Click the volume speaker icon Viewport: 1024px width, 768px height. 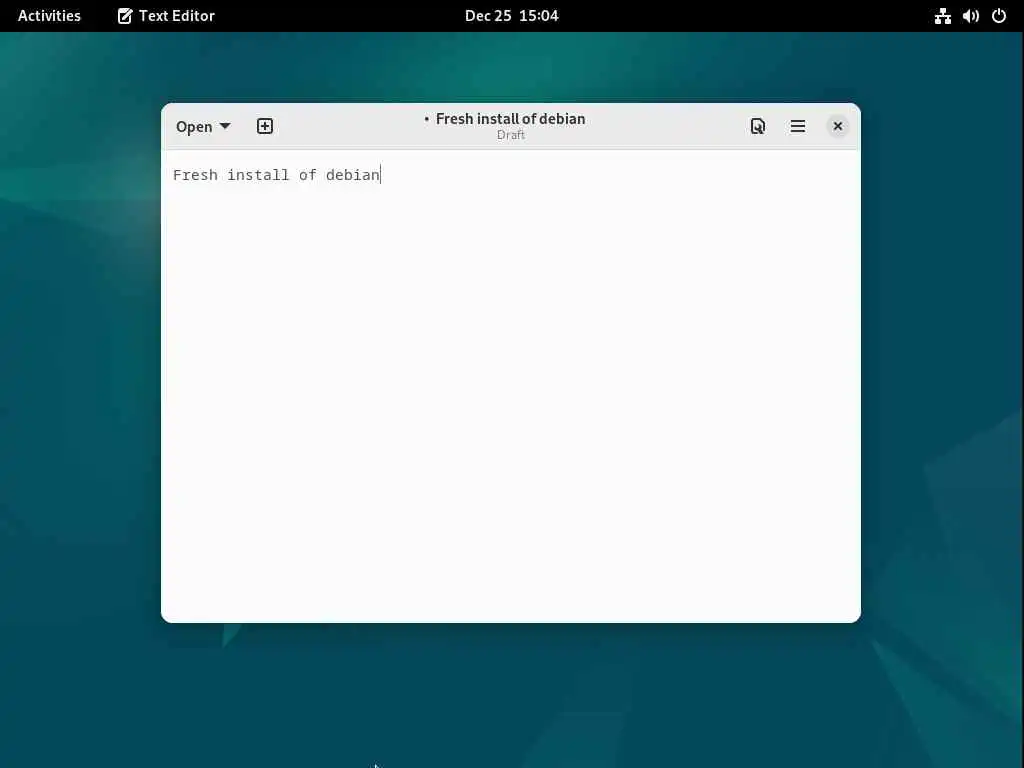[970, 16]
